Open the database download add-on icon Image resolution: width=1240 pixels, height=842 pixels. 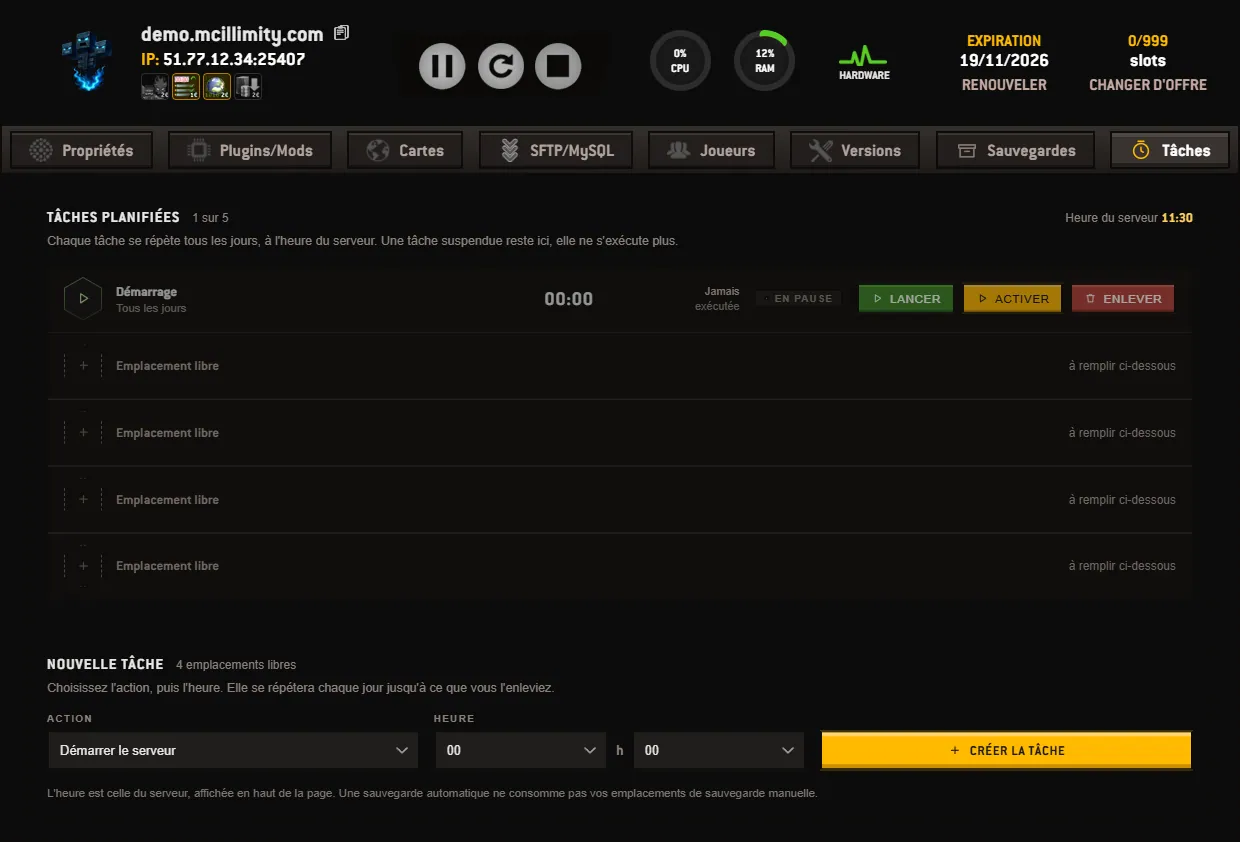pyautogui.click(x=248, y=87)
